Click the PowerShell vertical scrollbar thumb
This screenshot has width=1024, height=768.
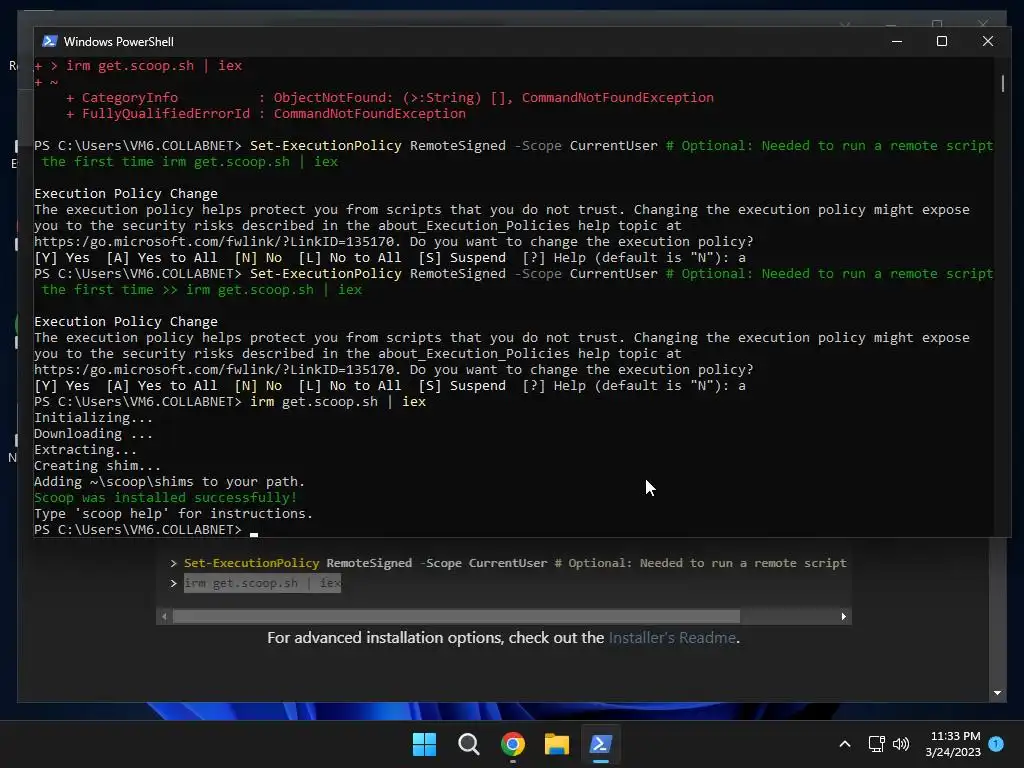(1002, 83)
